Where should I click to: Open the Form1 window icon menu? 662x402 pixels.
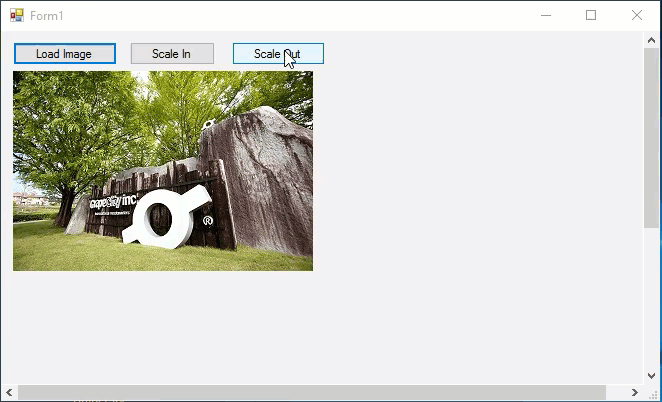(17, 16)
